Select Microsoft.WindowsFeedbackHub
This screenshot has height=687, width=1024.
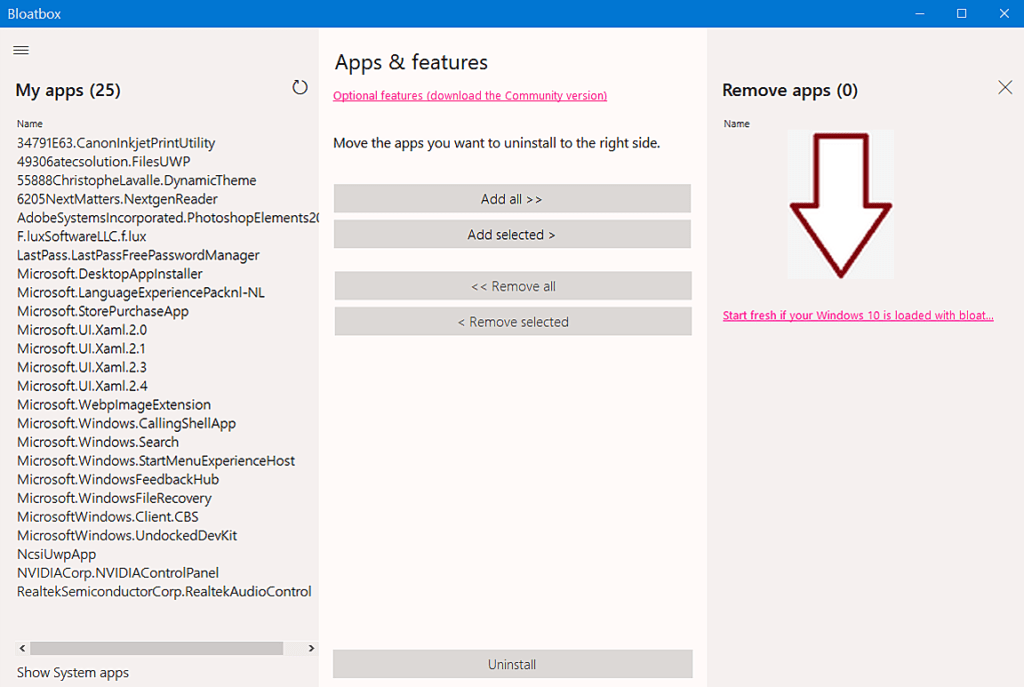click(118, 479)
